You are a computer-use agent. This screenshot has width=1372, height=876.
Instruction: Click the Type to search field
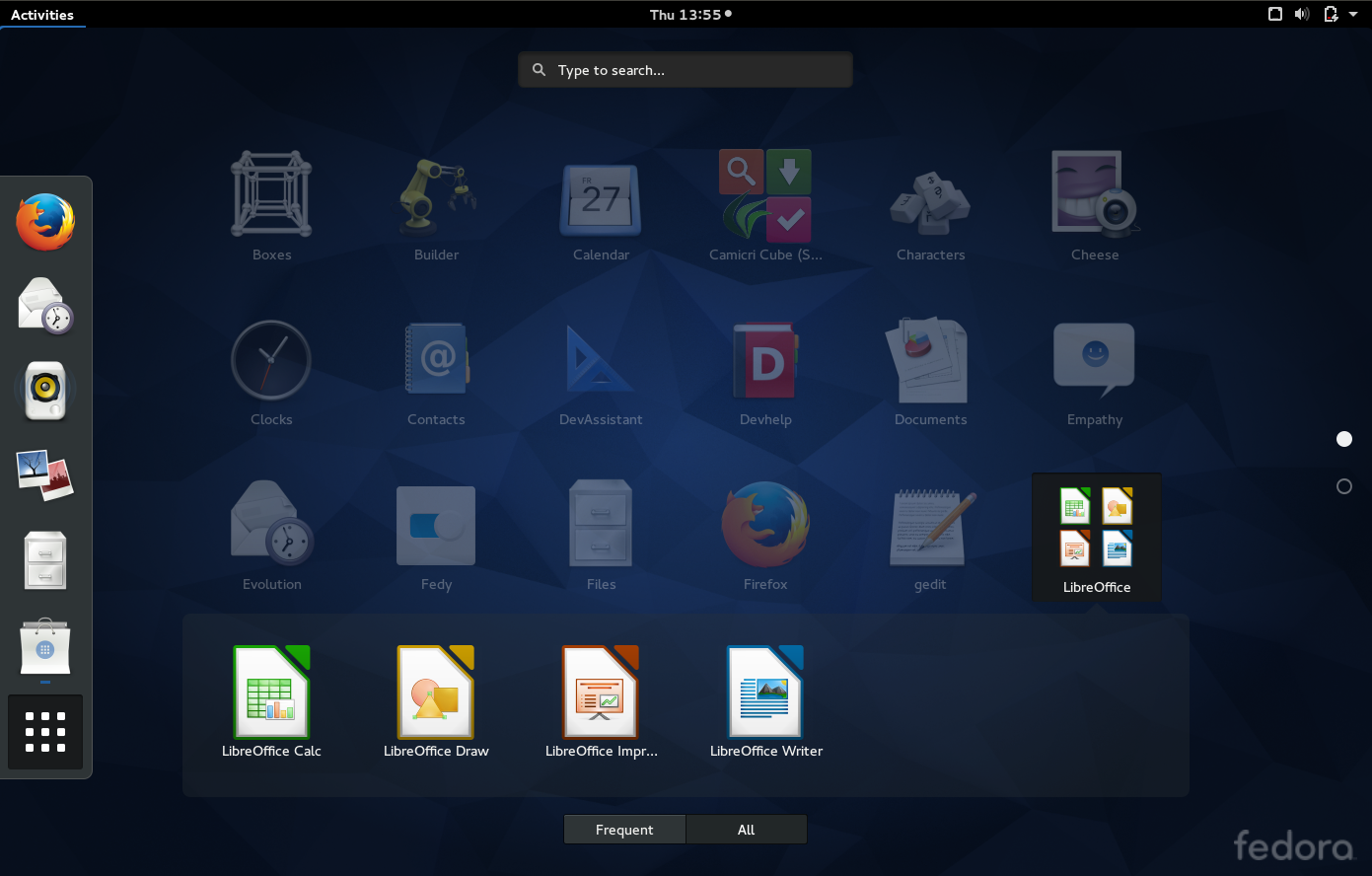(x=685, y=69)
